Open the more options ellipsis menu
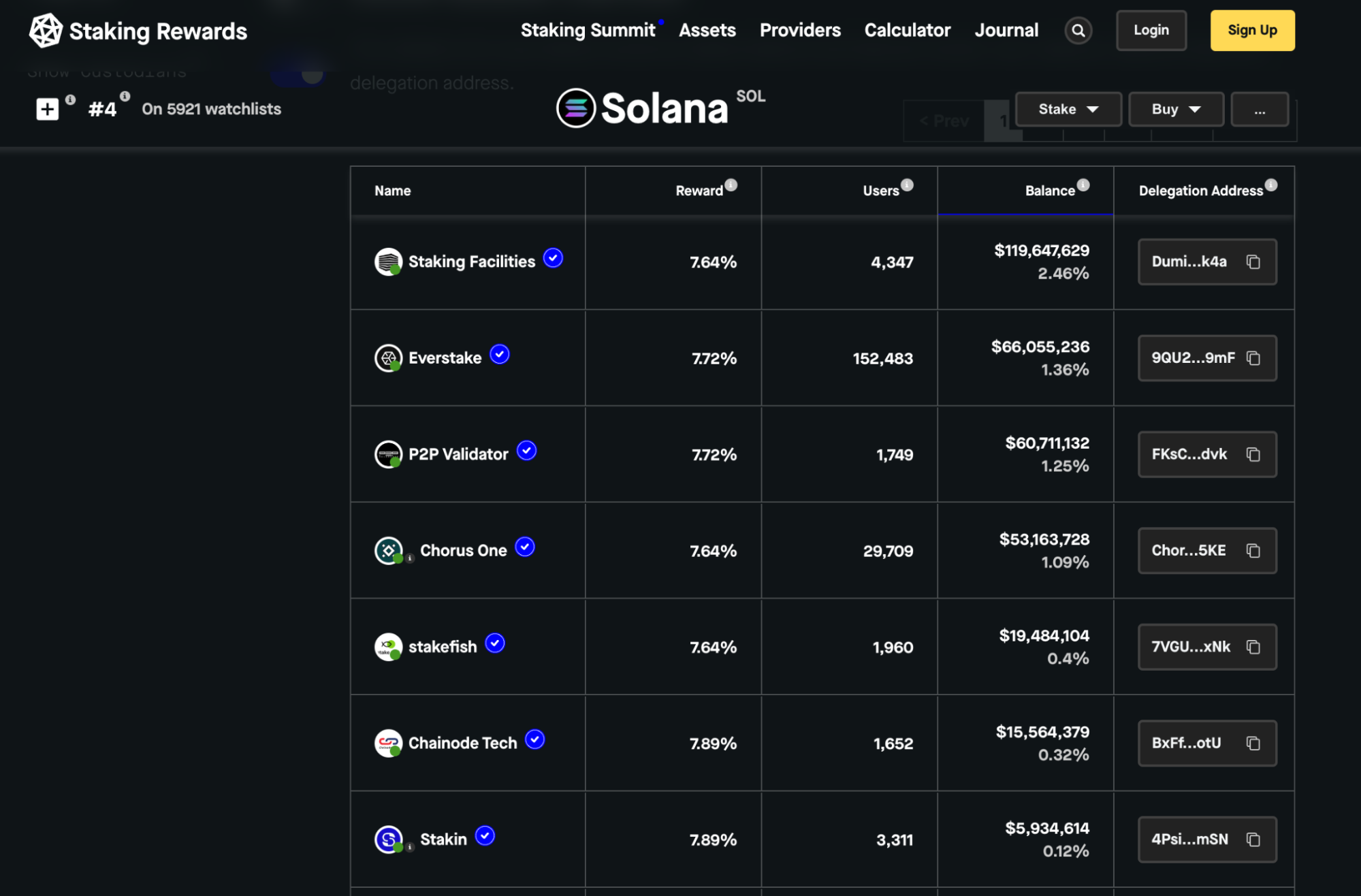Image resolution: width=1361 pixels, height=896 pixels. tap(1259, 110)
